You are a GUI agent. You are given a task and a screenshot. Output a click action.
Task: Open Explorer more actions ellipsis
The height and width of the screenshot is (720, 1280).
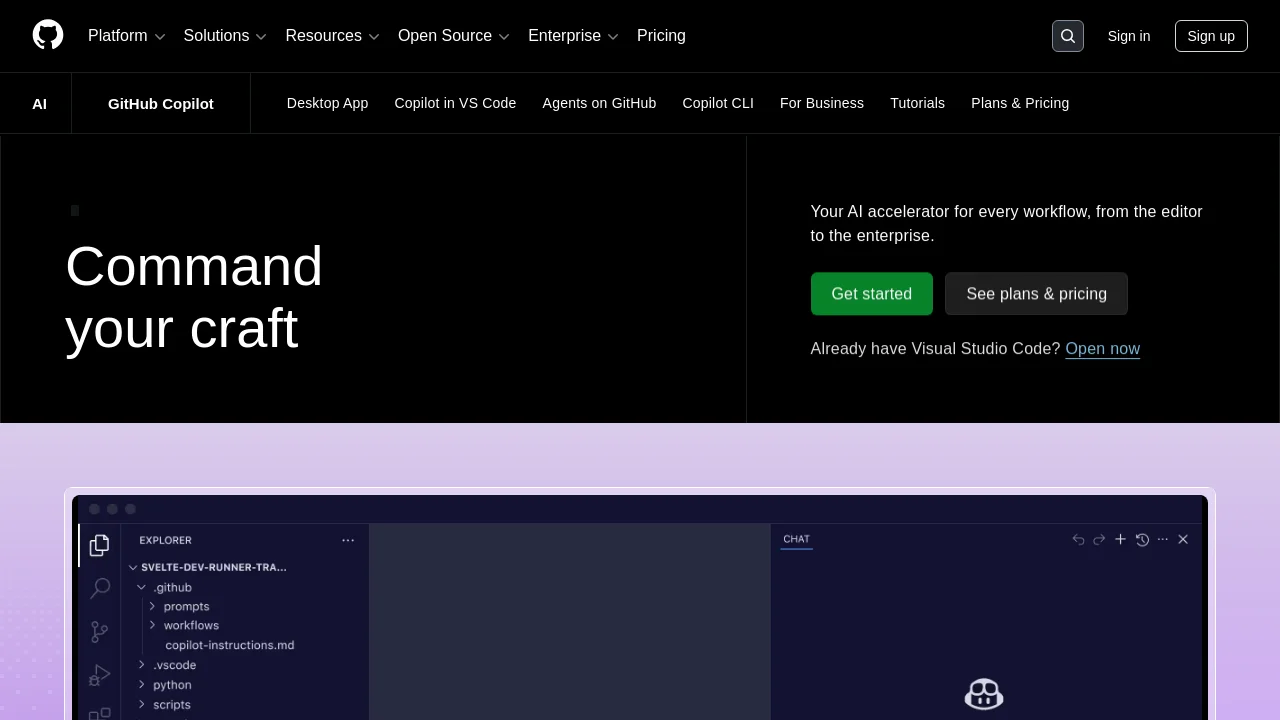(x=348, y=540)
